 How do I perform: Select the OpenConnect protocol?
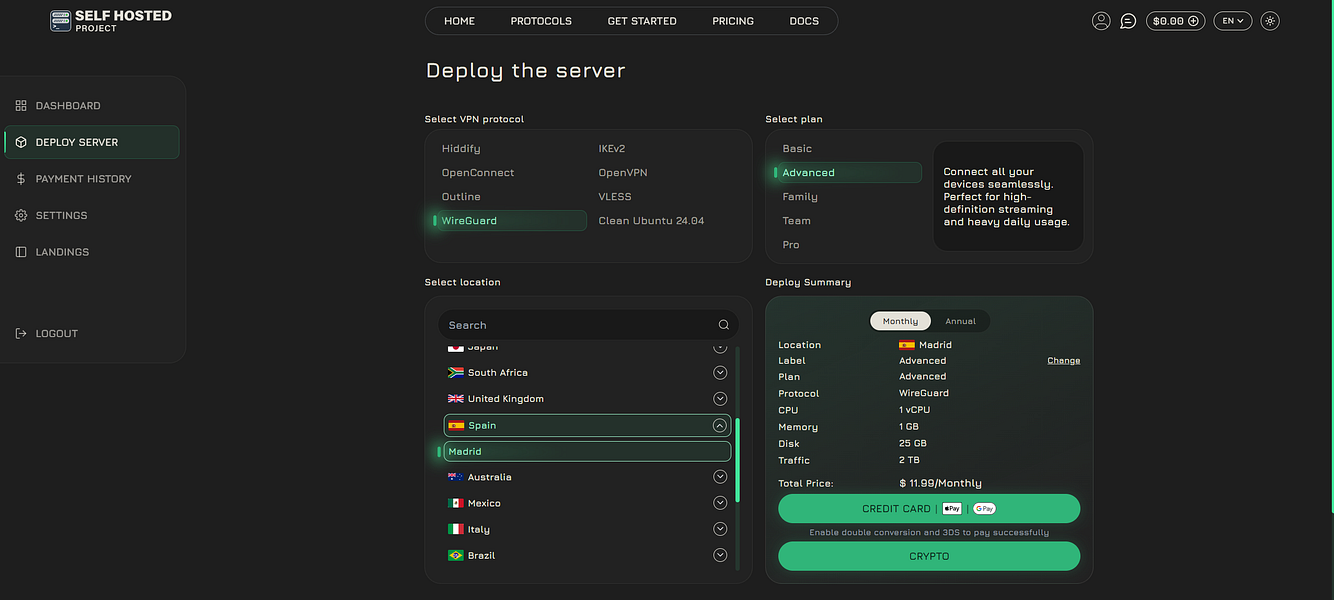tap(478, 173)
